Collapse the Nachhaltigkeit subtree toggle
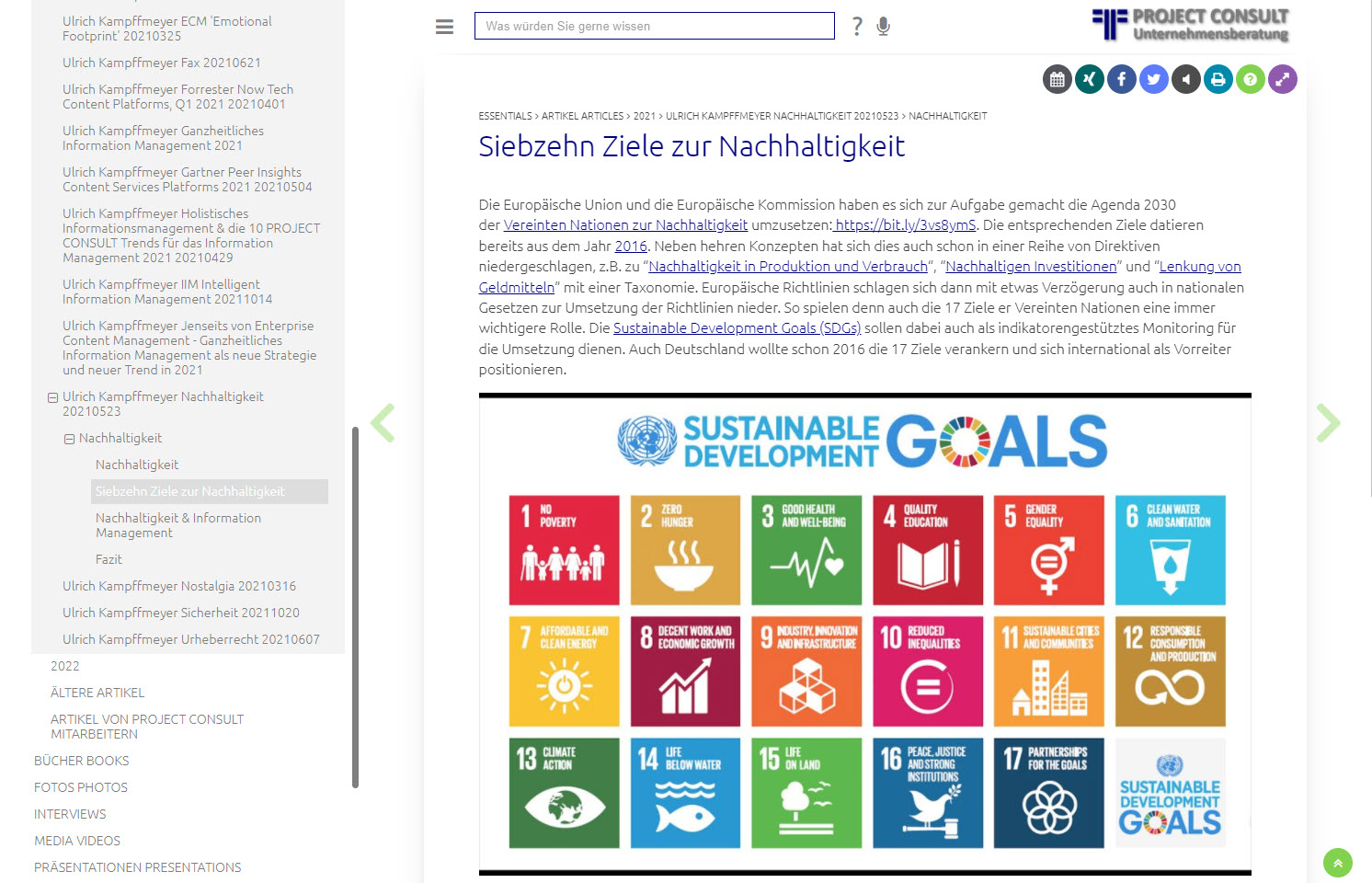 coord(69,439)
